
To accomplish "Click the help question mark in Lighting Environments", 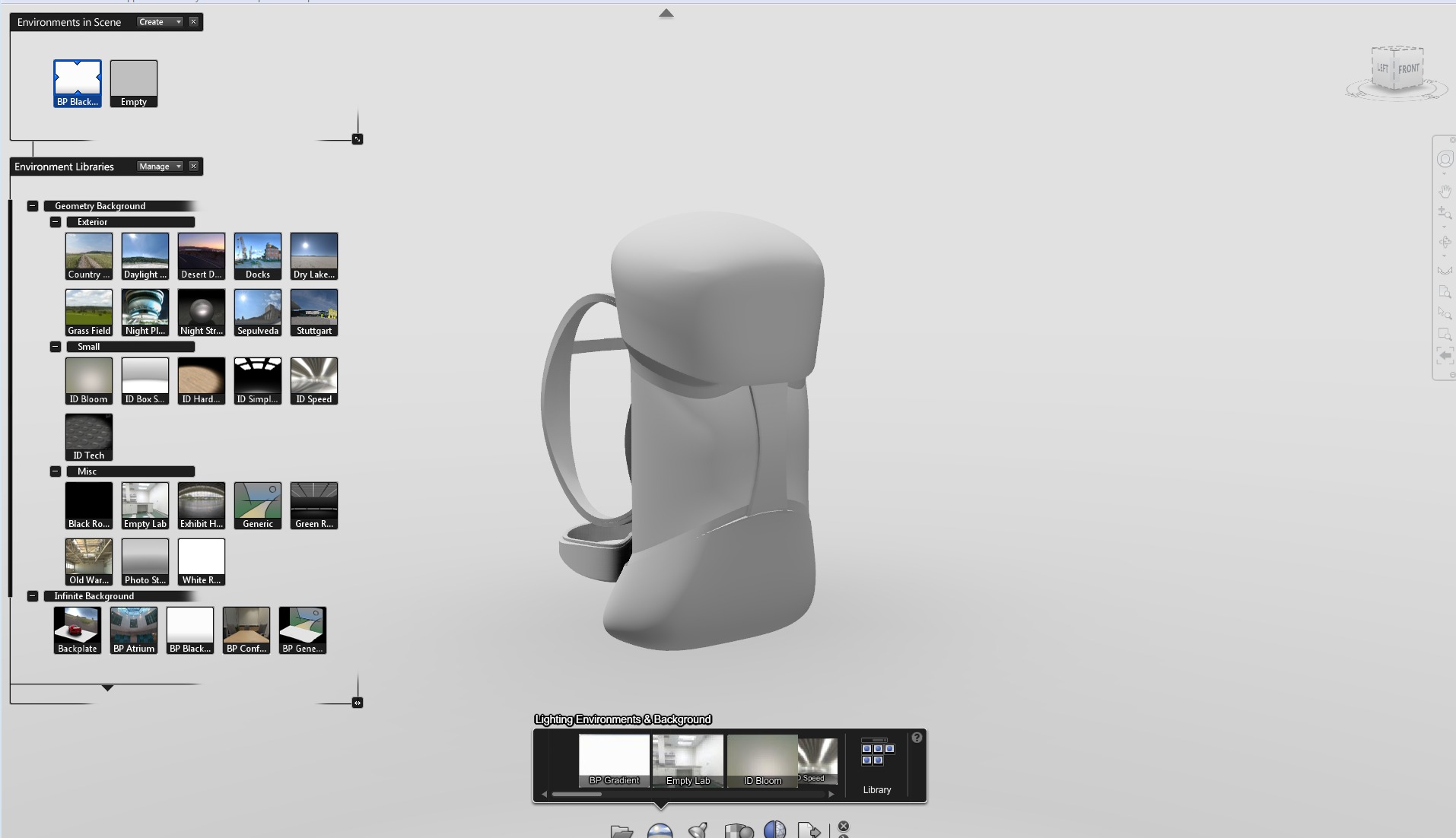I will (x=916, y=737).
